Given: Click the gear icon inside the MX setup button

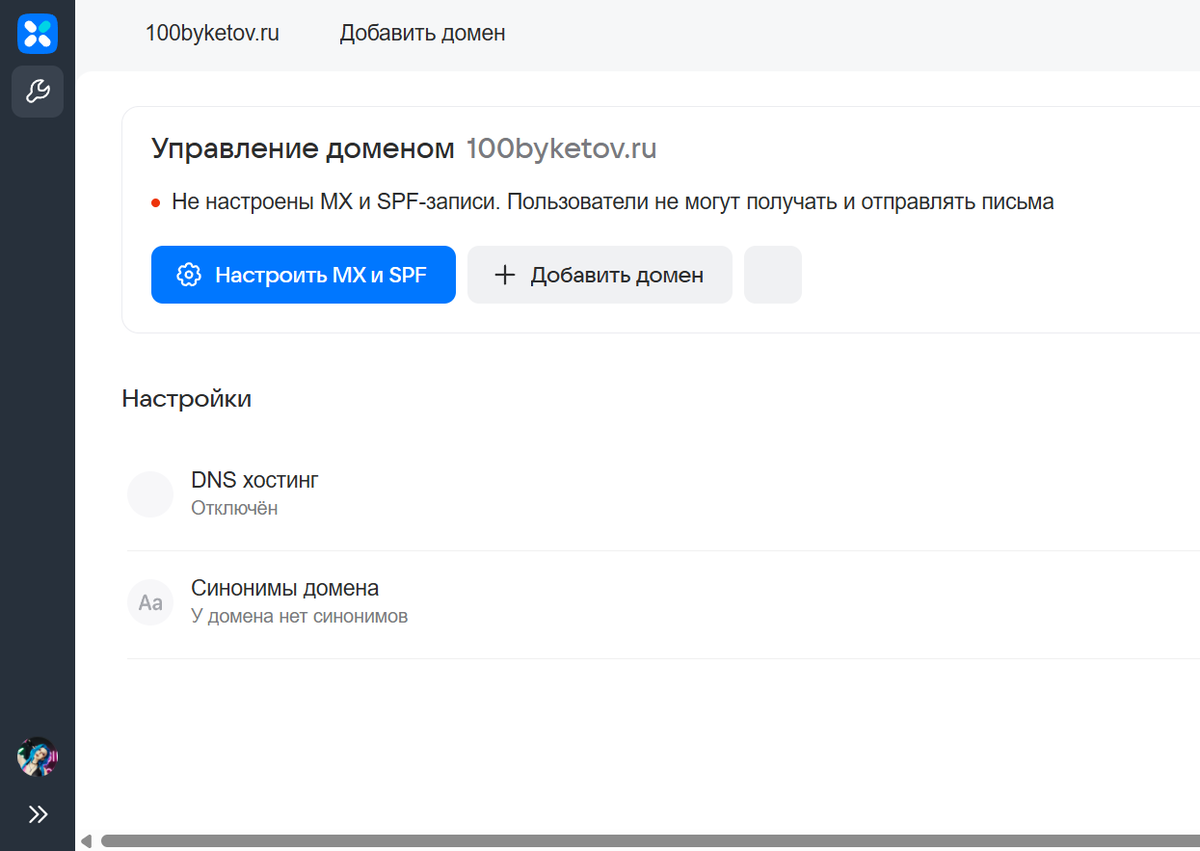Looking at the screenshot, I should tap(188, 274).
